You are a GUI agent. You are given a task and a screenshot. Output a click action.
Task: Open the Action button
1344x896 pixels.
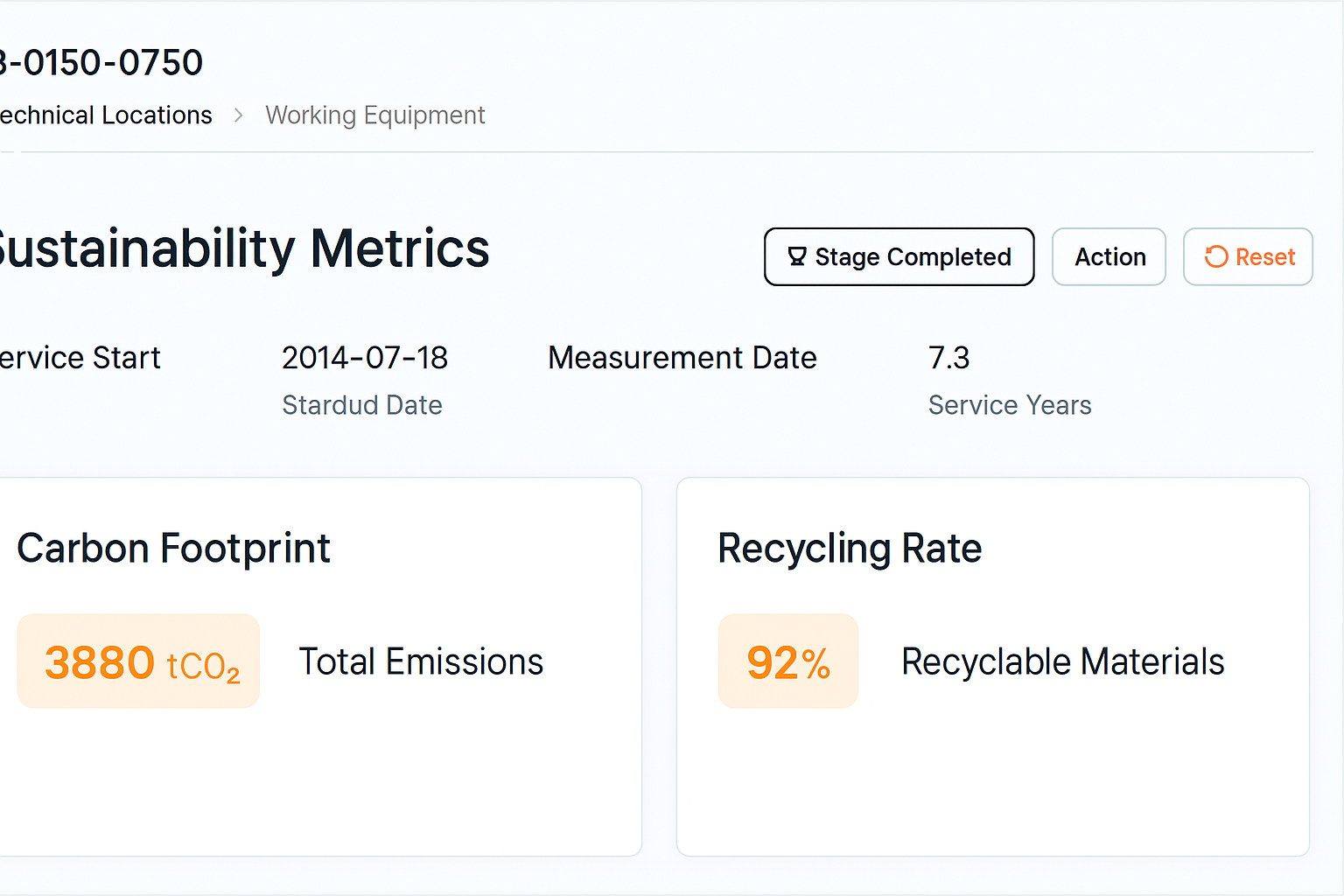click(x=1109, y=256)
